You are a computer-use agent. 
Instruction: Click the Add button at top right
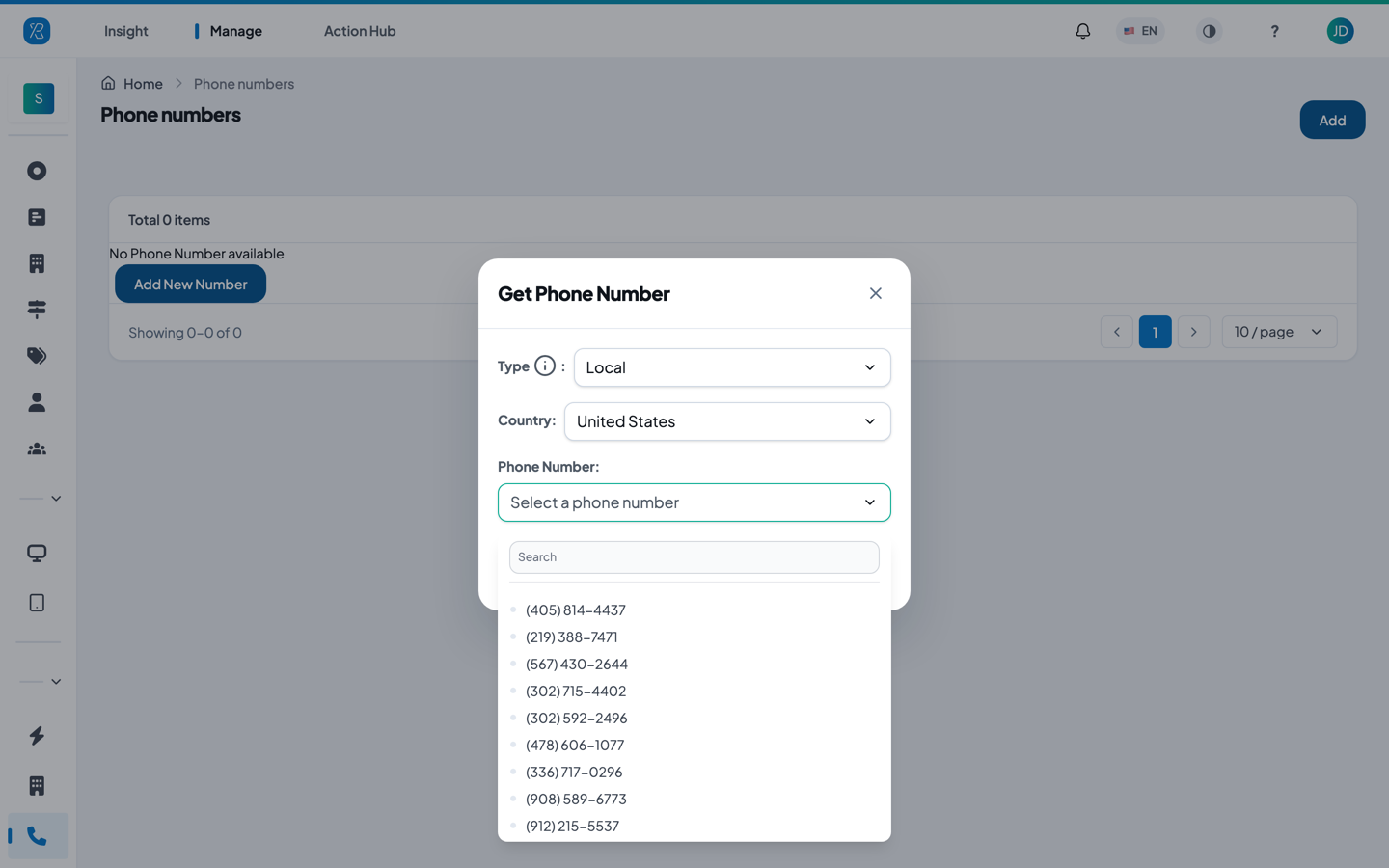click(x=1332, y=120)
